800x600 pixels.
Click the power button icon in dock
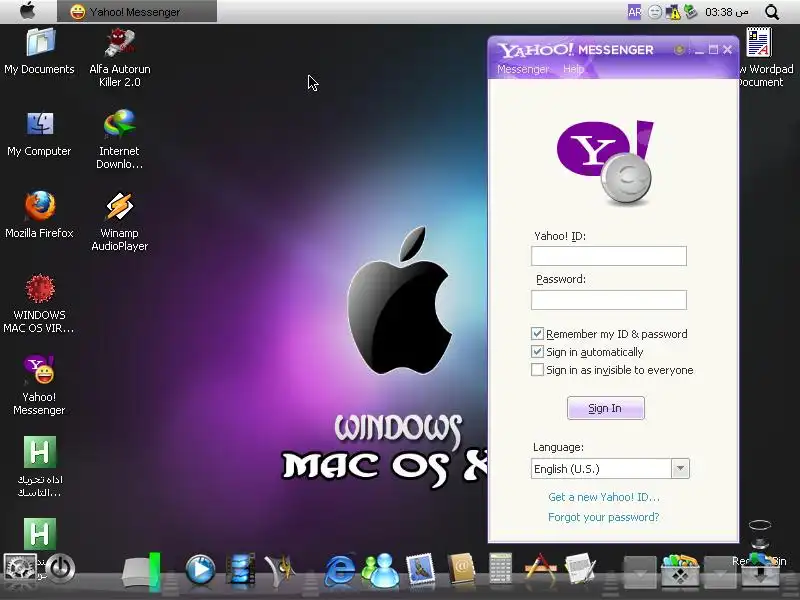point(60,567)
